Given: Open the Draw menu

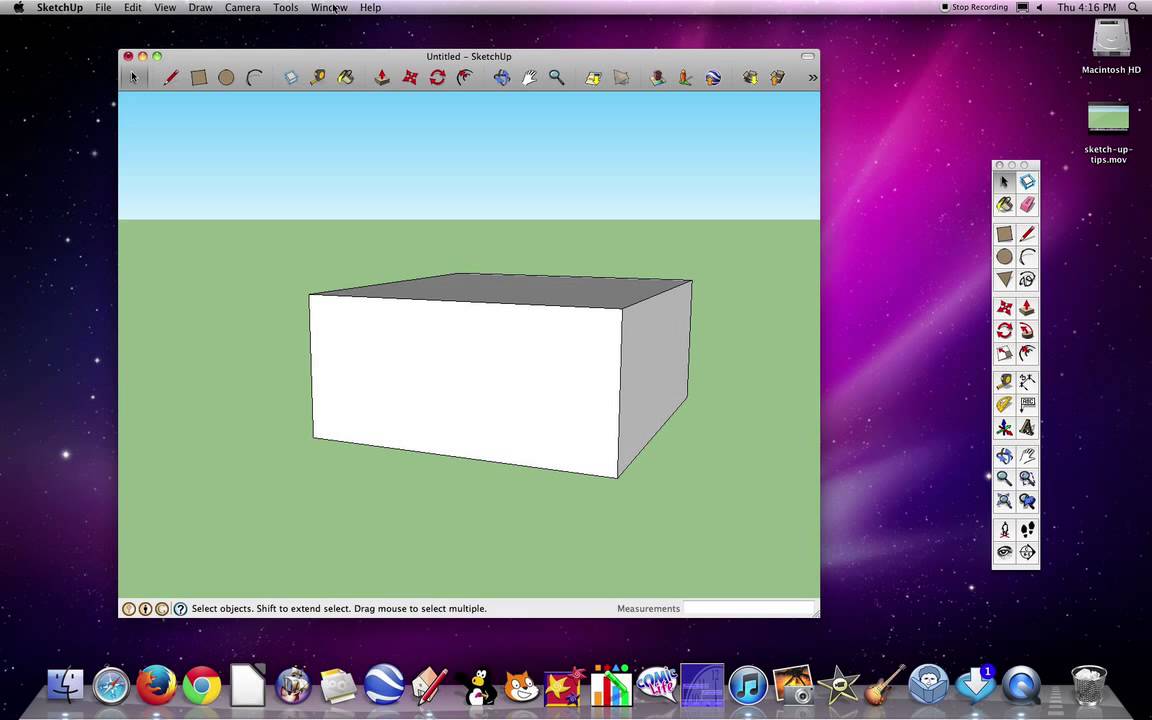Looking at the screenshot, I should click(200, 7).
